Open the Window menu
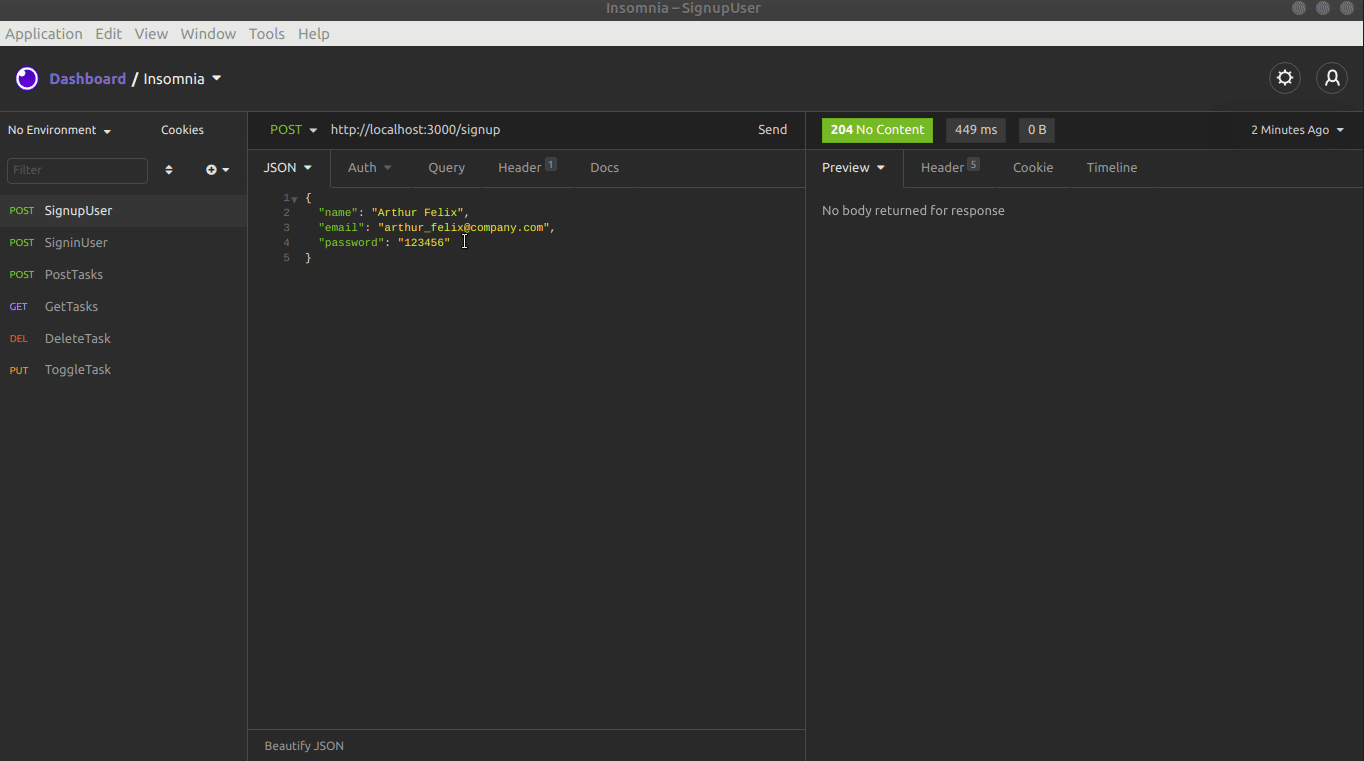Viewport: 1364px width, 761px height. (x=208, y=33)
